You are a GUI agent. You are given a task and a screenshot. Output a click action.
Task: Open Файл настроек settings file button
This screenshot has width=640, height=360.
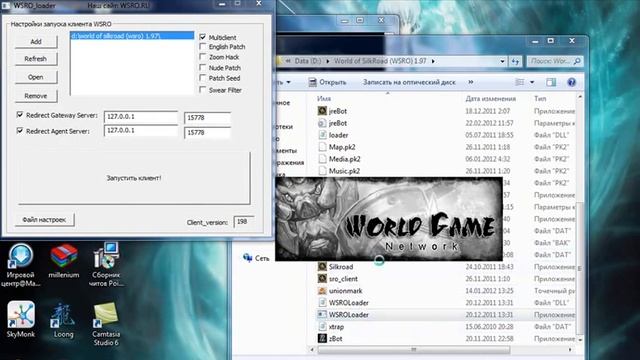44,220
